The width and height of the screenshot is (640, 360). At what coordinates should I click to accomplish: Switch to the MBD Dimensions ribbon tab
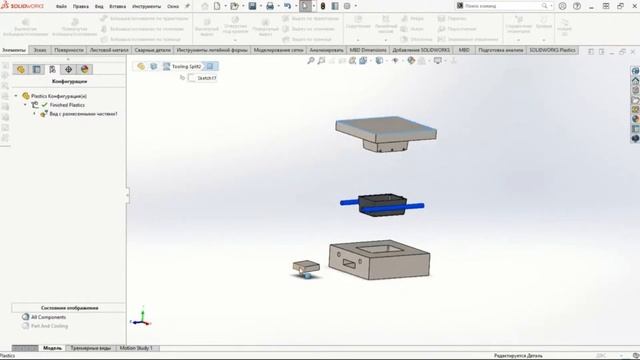point(368,50)
